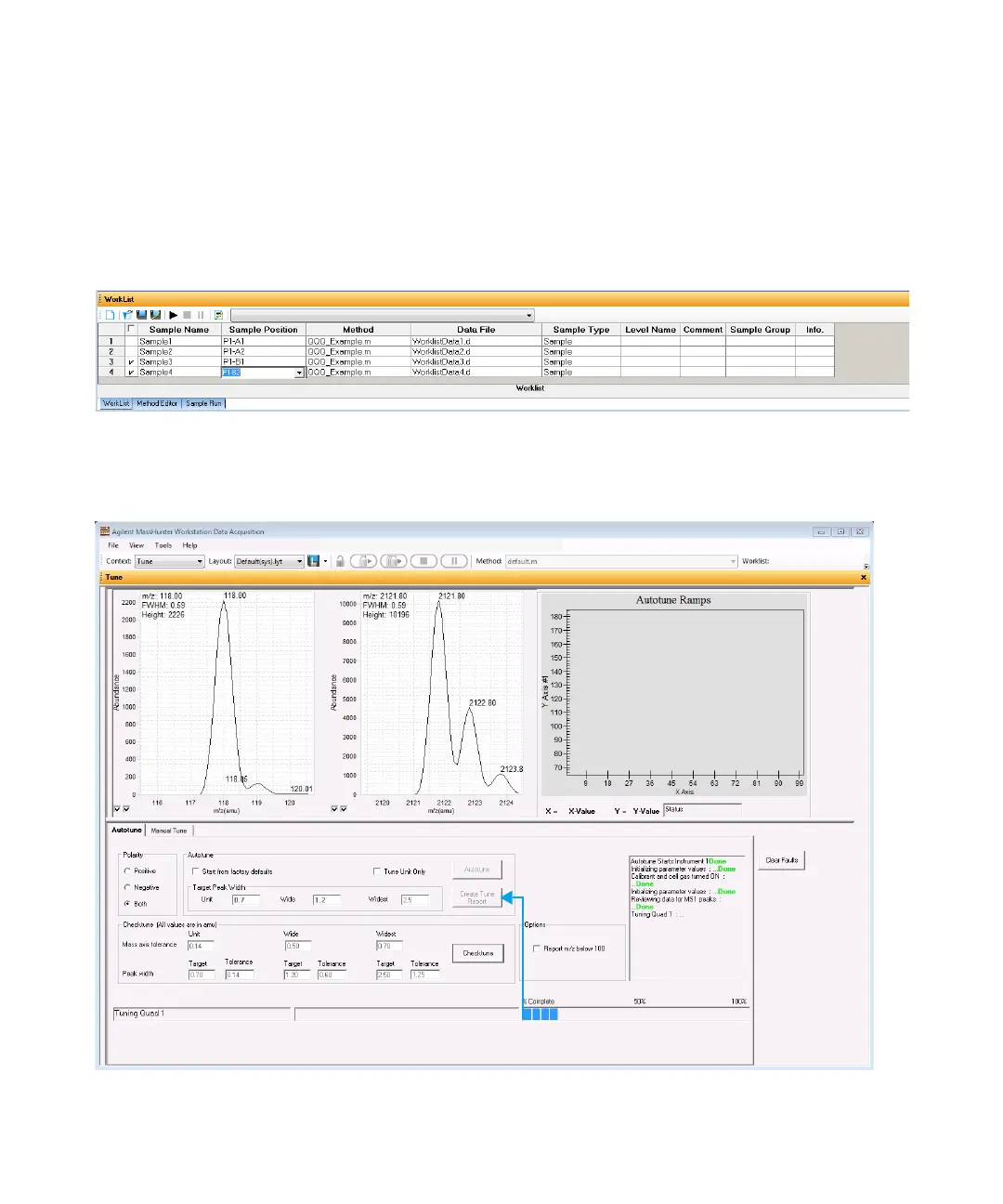Toggle second checkbox under 2121.80 peak plot
The height and width of the screenshot is (1204, 1003).
[x=344, y=809]
